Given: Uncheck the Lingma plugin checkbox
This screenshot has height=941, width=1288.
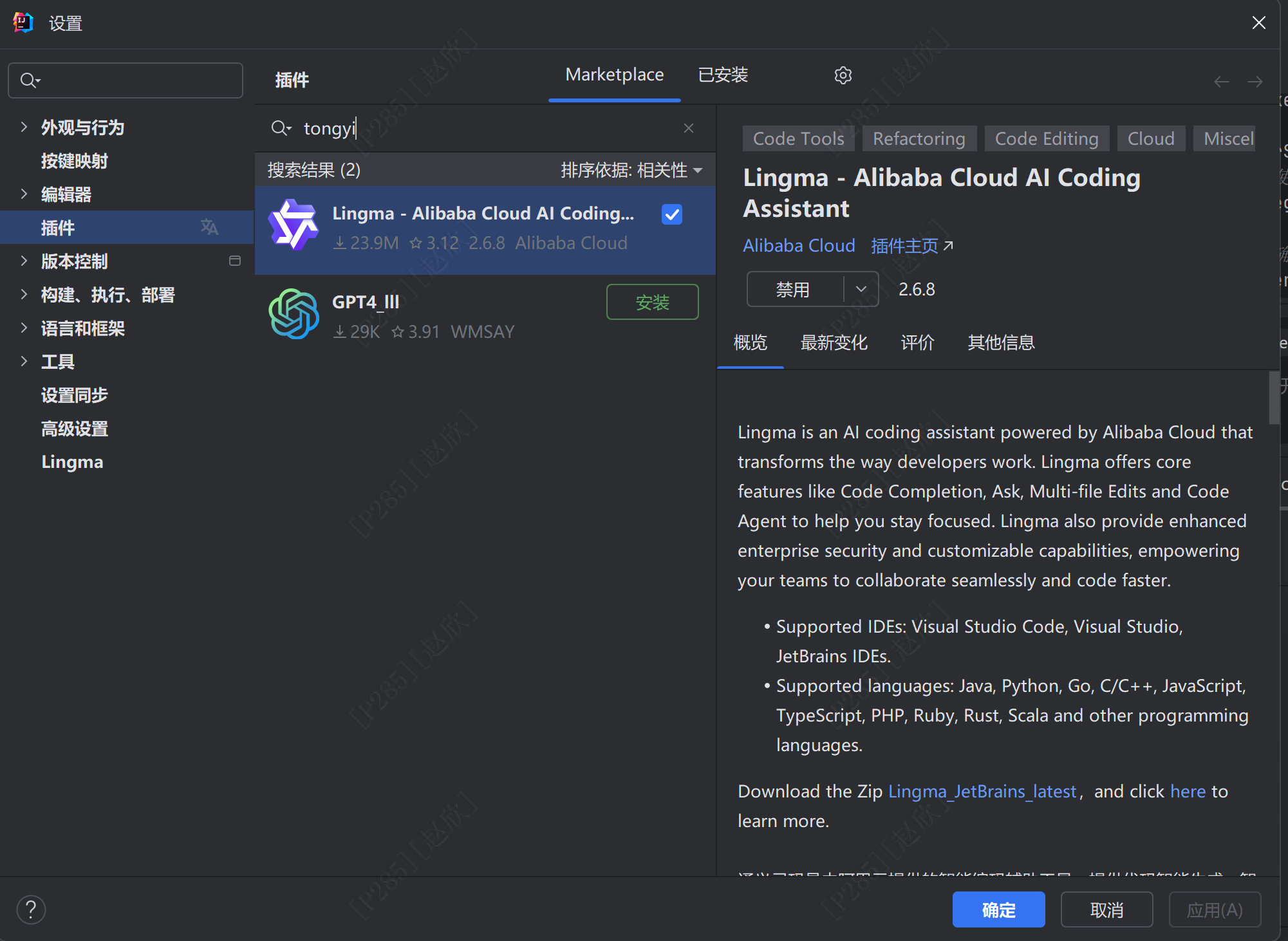Looking at the screenshot, I should click(671, 214).
